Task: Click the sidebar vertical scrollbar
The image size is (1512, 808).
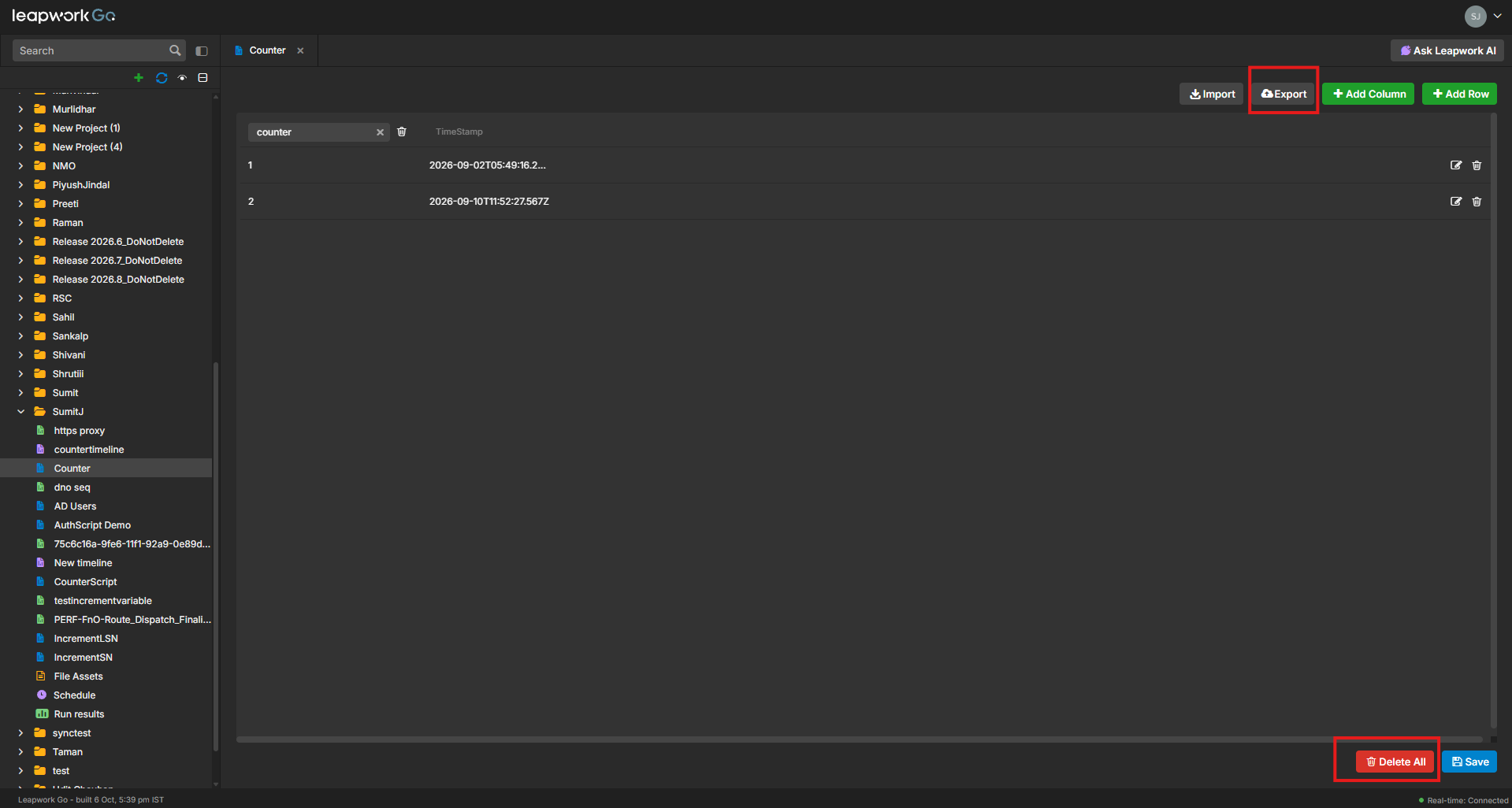Action: coord(216,555)
